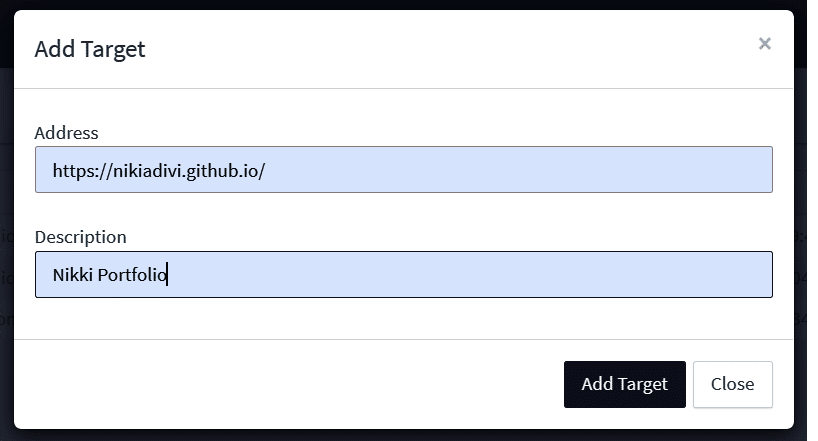Image resolution: width=818 pixels, height=441 pixels.
Task: Click blank header space beside the title
Action: click(x=450, y=50)
